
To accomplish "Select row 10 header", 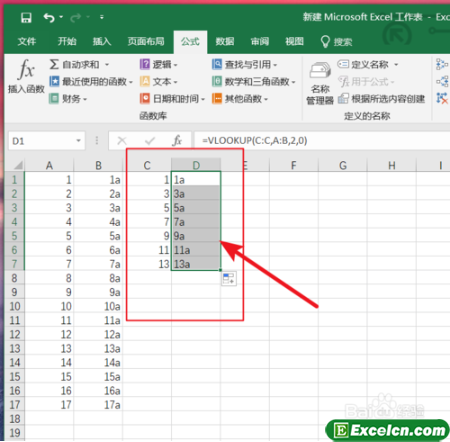I will (15, 306).
